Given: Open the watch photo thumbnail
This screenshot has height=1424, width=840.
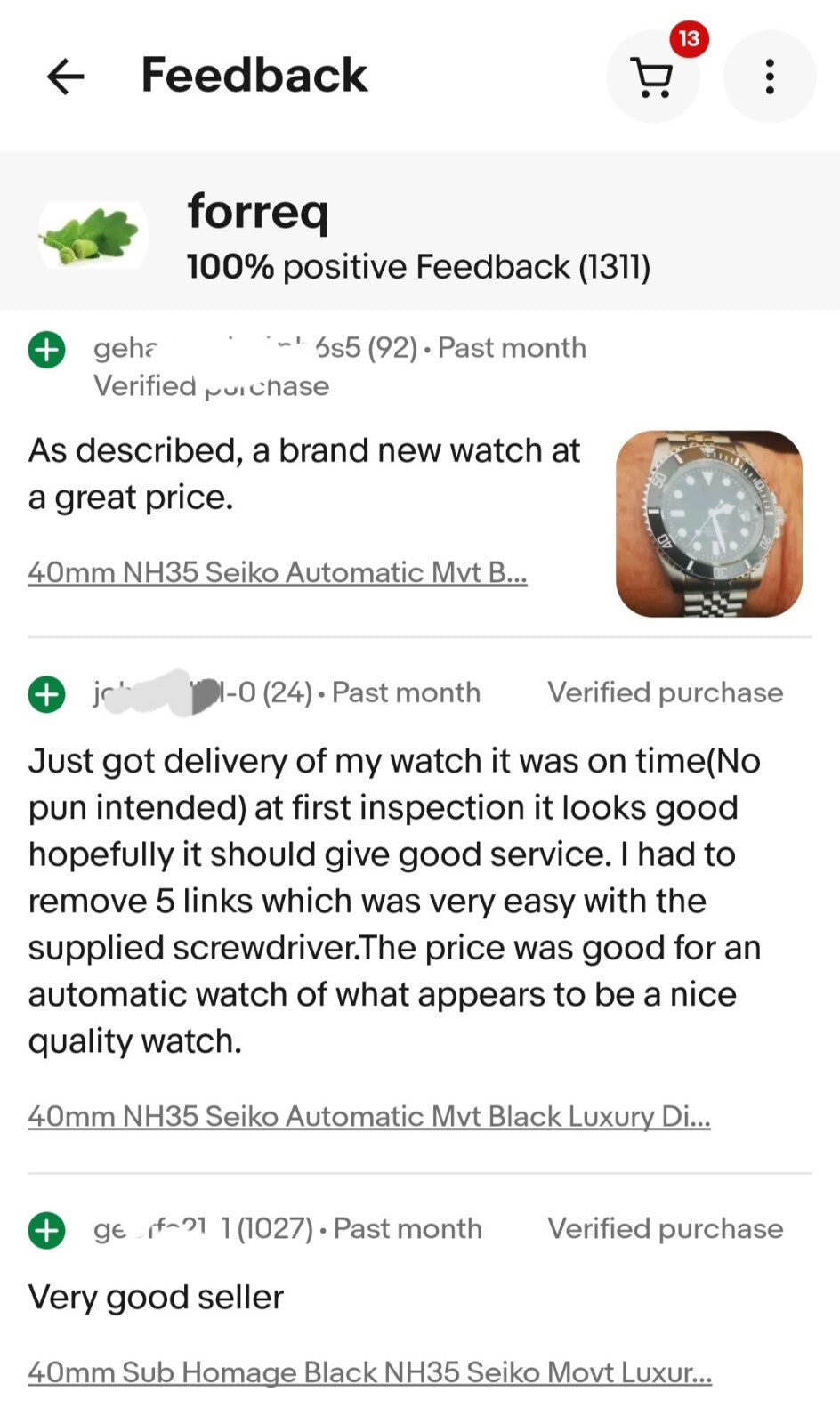Looking at the screenshot, I should 708,523.
